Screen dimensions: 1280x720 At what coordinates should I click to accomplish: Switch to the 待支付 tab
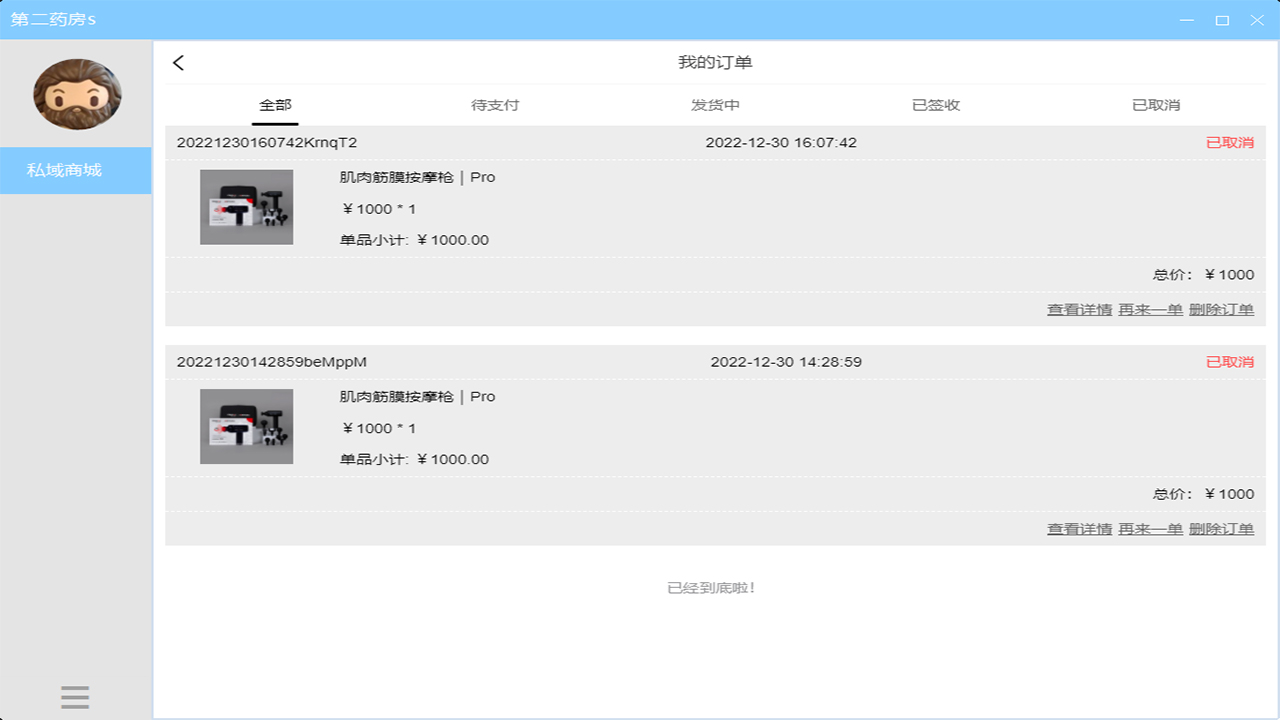[495, 105]
